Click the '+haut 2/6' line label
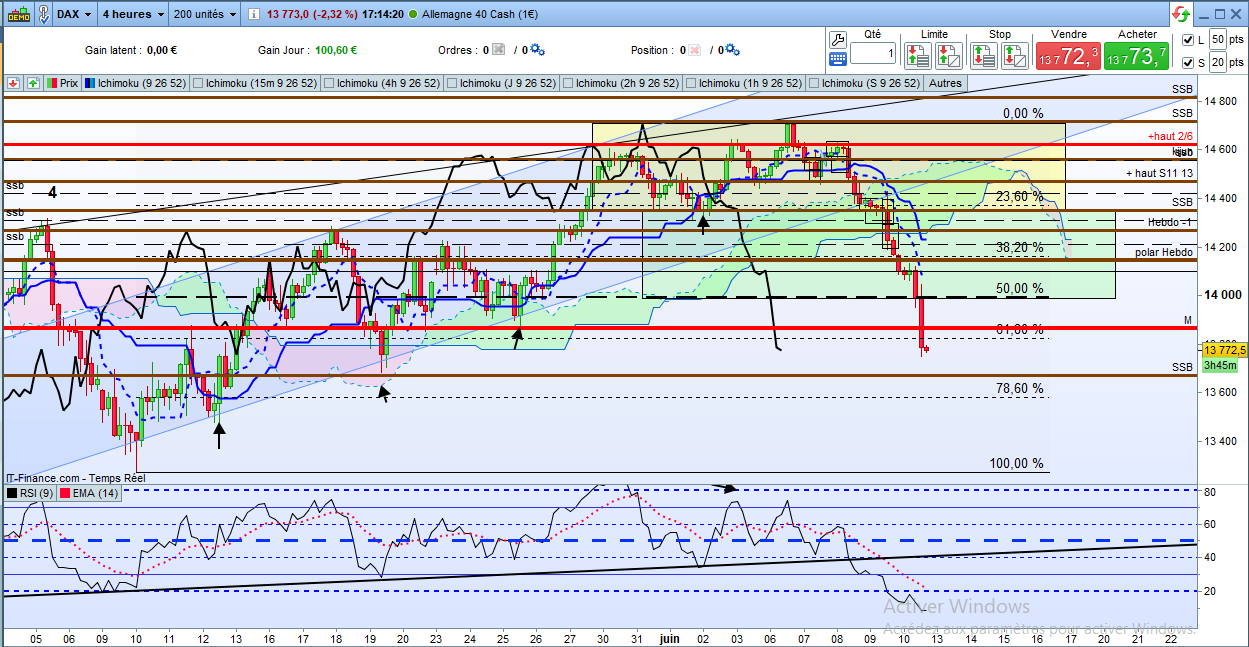Screen dimensions: 1249x647 [x=1170, y=134]
